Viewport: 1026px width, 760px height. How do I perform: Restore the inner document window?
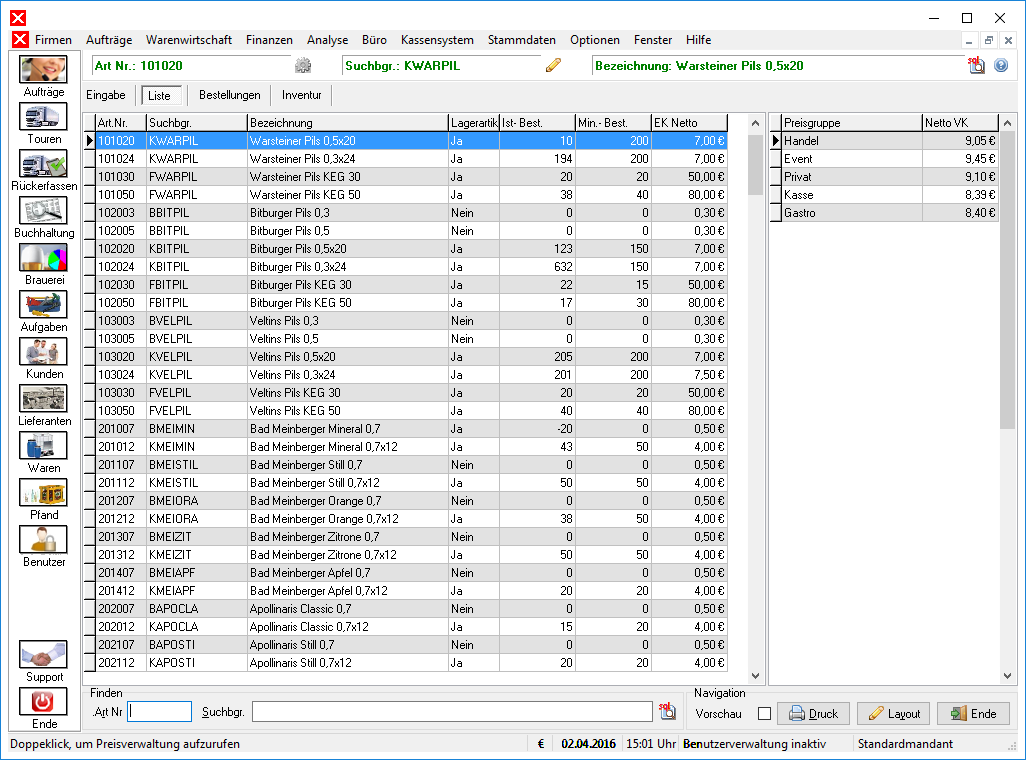coord(989,41)
